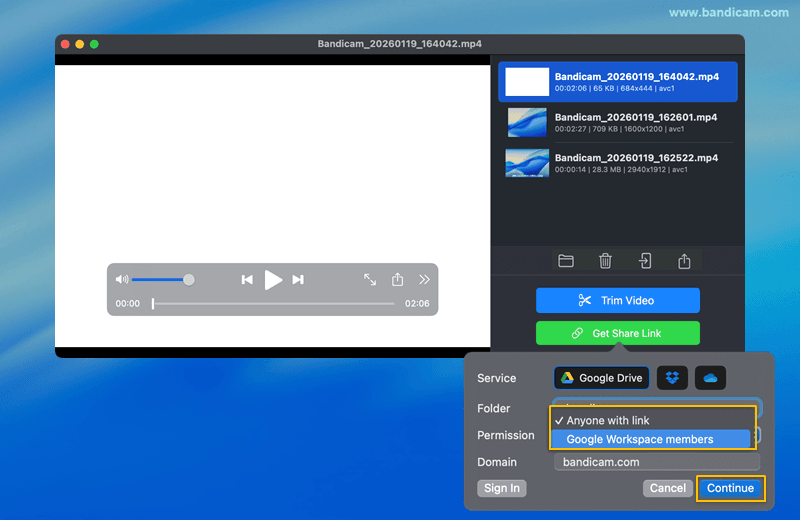Click the Trim Video button
Image resolution: width=800 pixels, height=520 pixels.
coord(618,301)
